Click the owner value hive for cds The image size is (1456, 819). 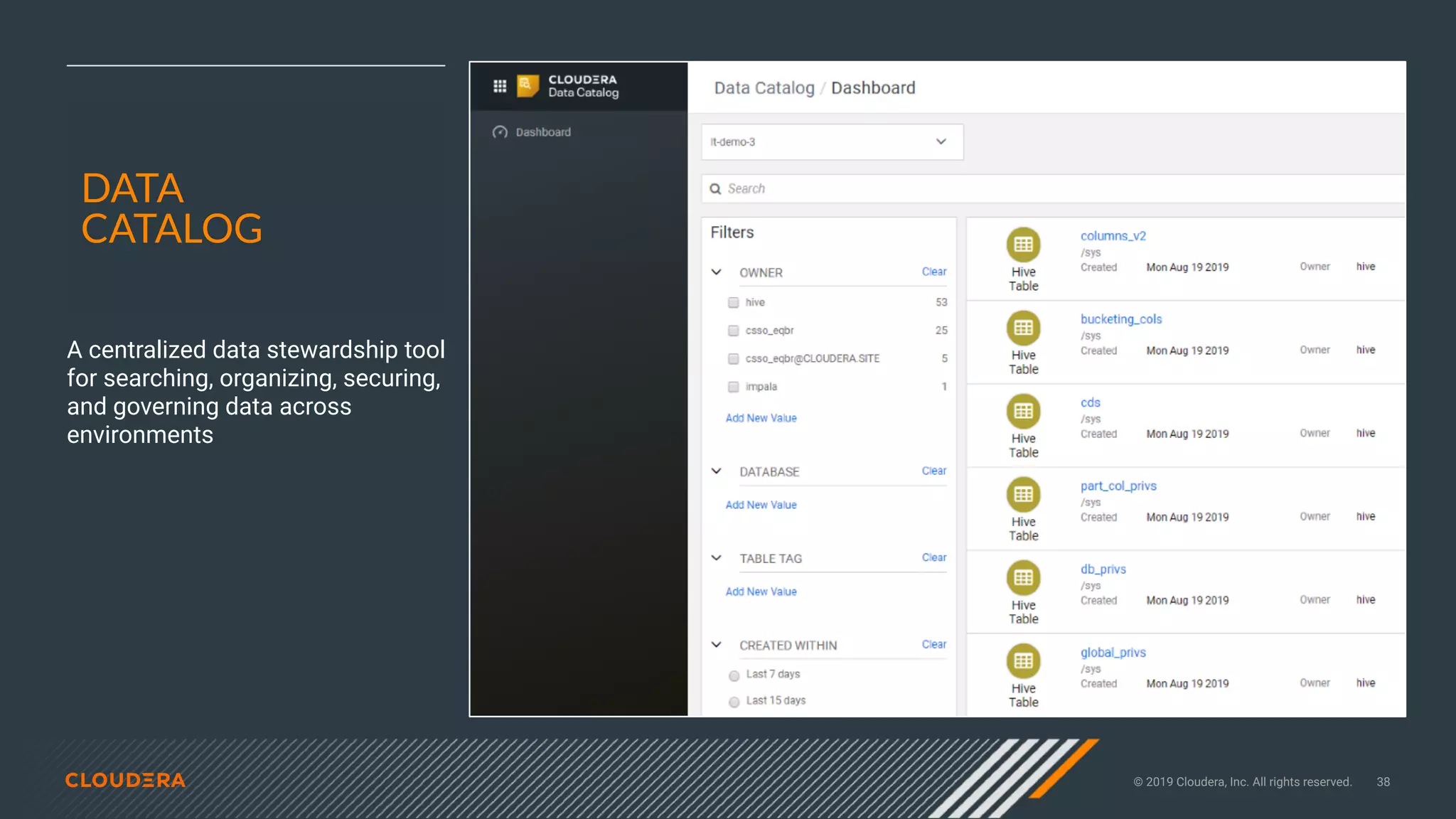(x=1366, y=433)
